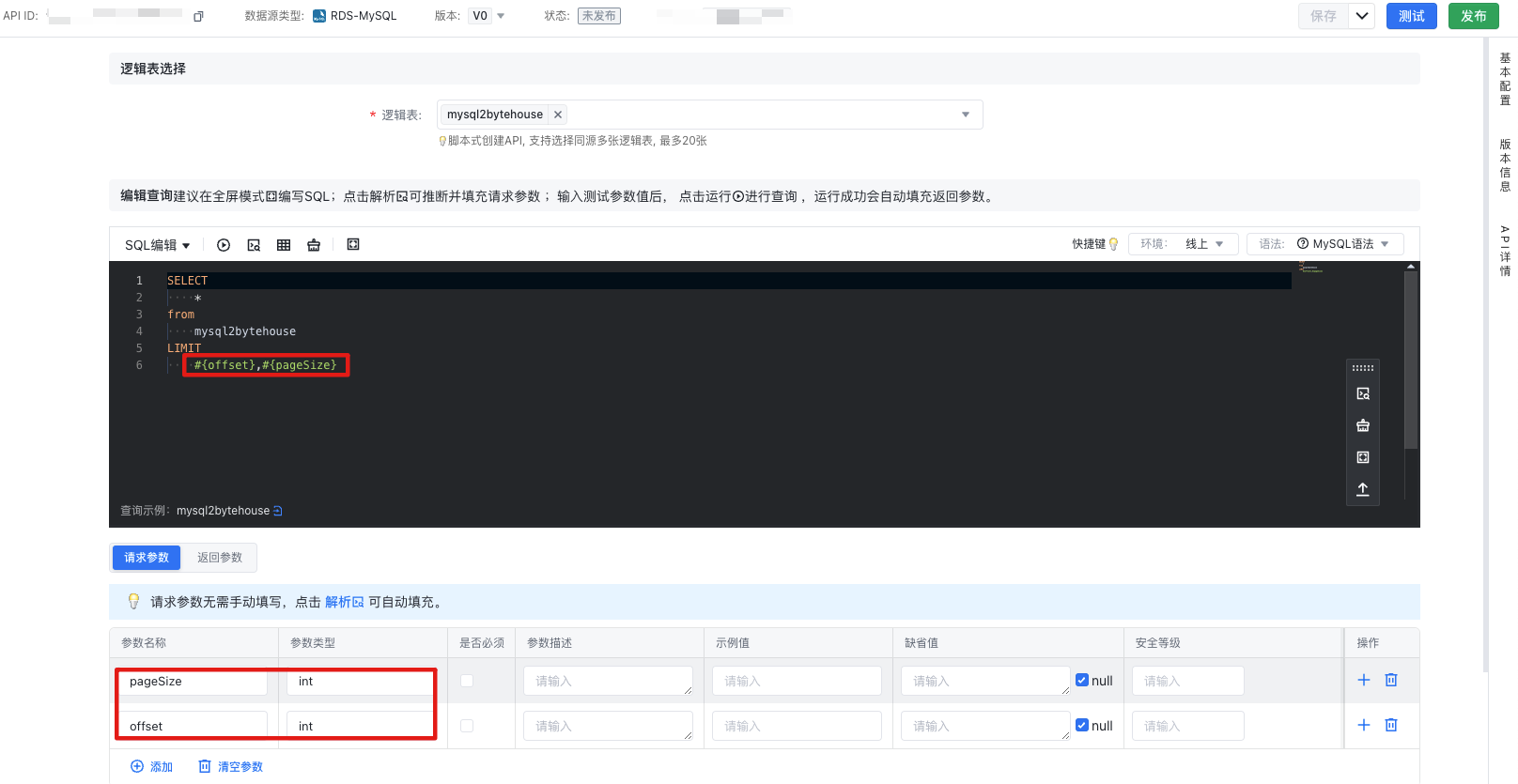Click the RDS-MySQL data source icon
The width and height of the screenshot is (1518, 784).
[x=319, y=16]
